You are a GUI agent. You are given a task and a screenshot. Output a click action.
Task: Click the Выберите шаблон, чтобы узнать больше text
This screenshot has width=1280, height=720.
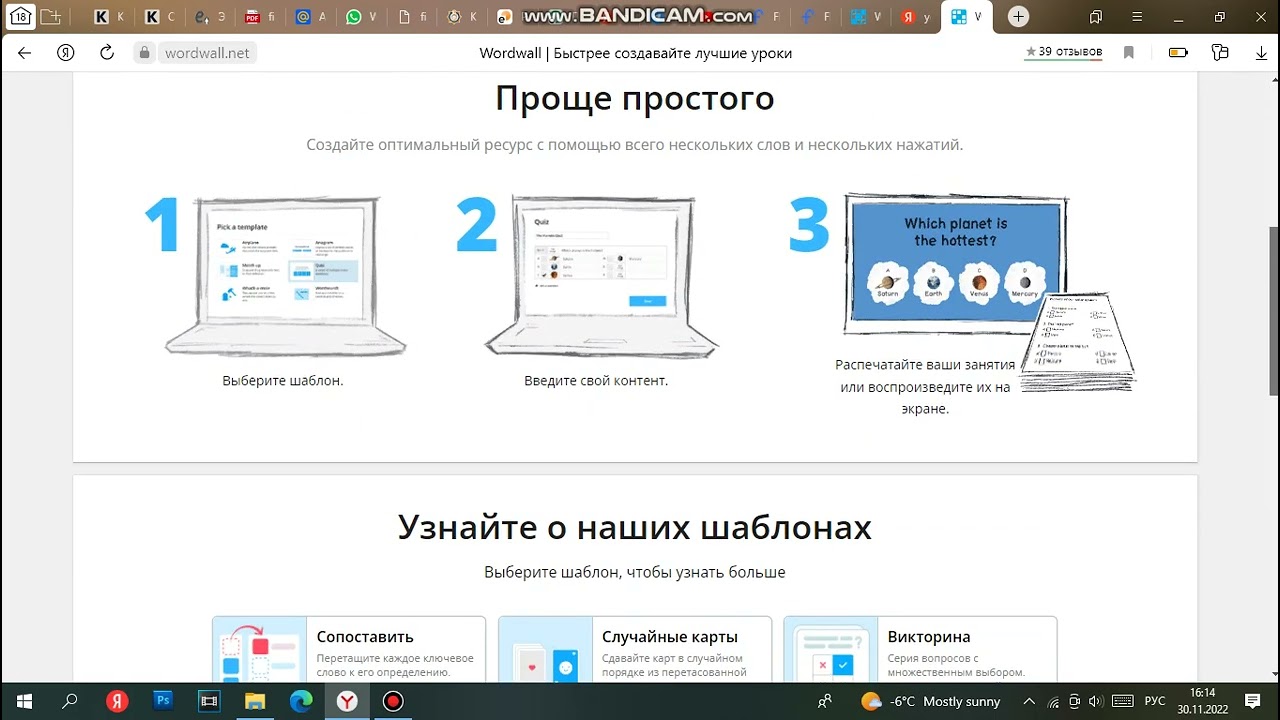(x=635, y=572)
